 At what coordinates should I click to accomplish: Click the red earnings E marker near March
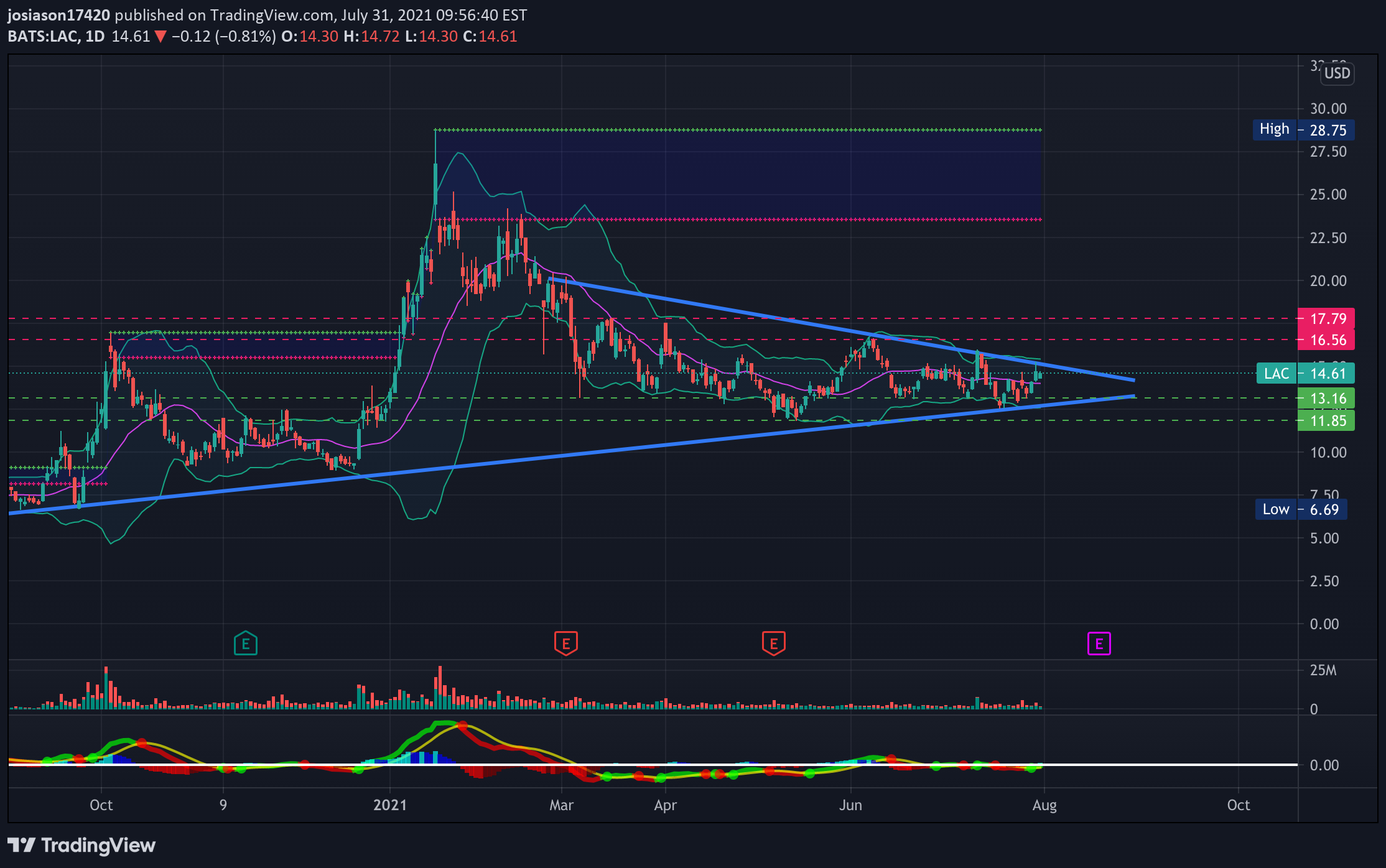click(x=566, y=644)
